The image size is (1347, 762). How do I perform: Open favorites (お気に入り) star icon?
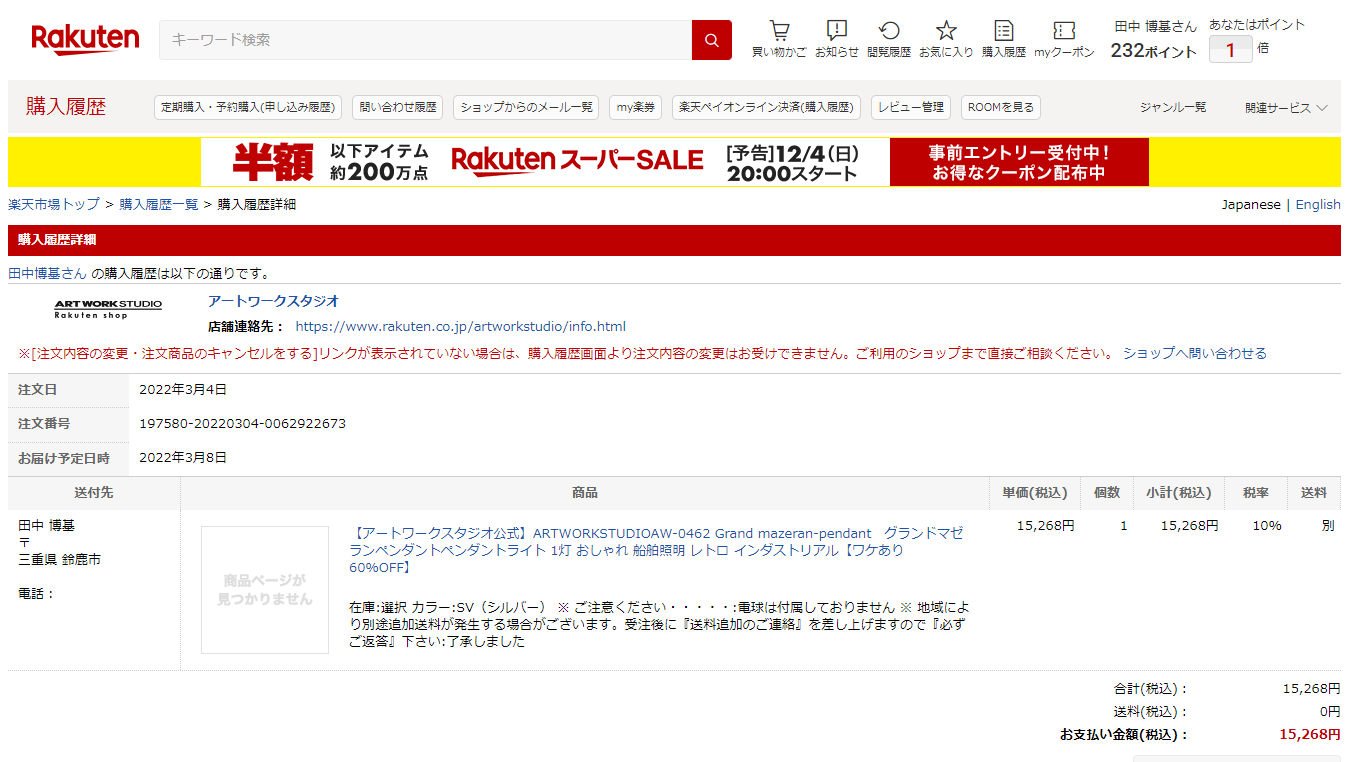tap(945, 39)
